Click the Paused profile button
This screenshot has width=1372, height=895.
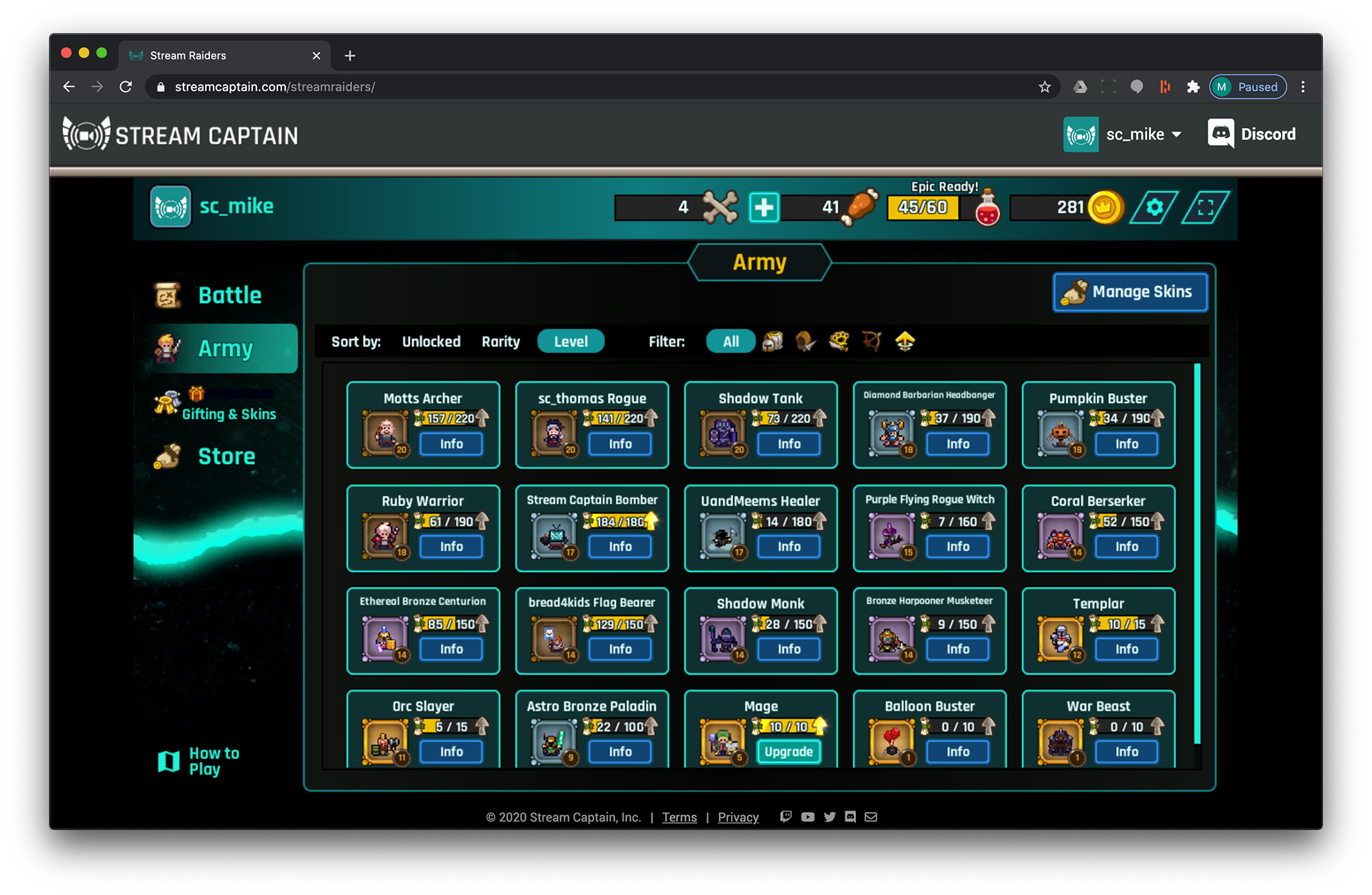pos(1248,87)
